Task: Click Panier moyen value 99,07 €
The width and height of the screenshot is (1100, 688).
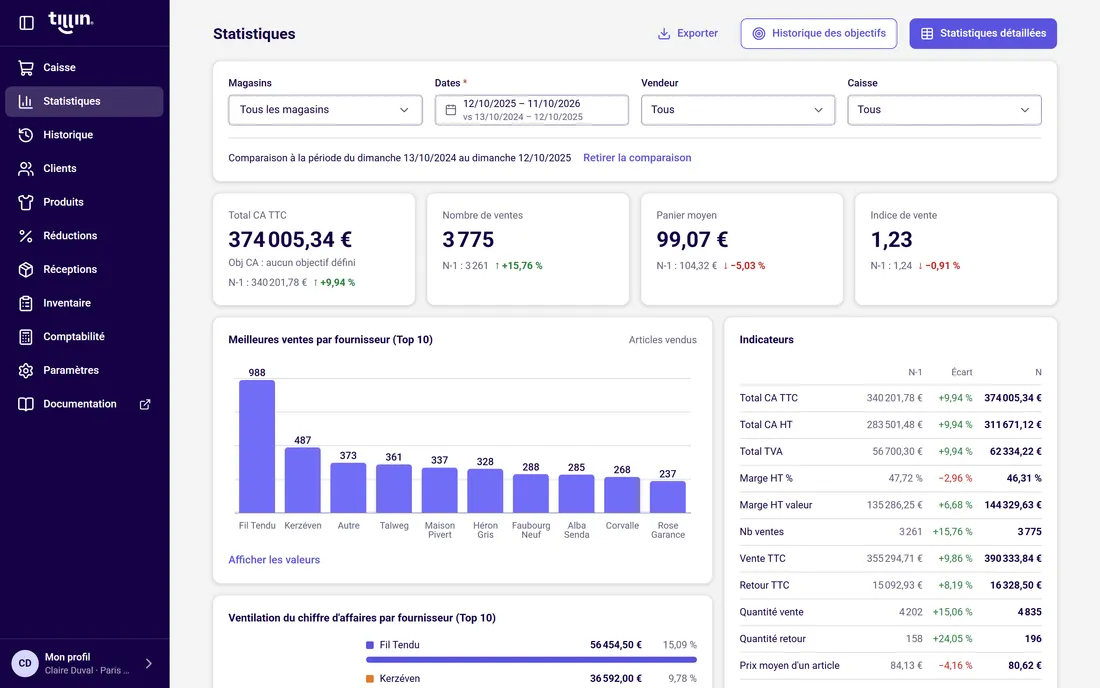Action: point(692,240)
